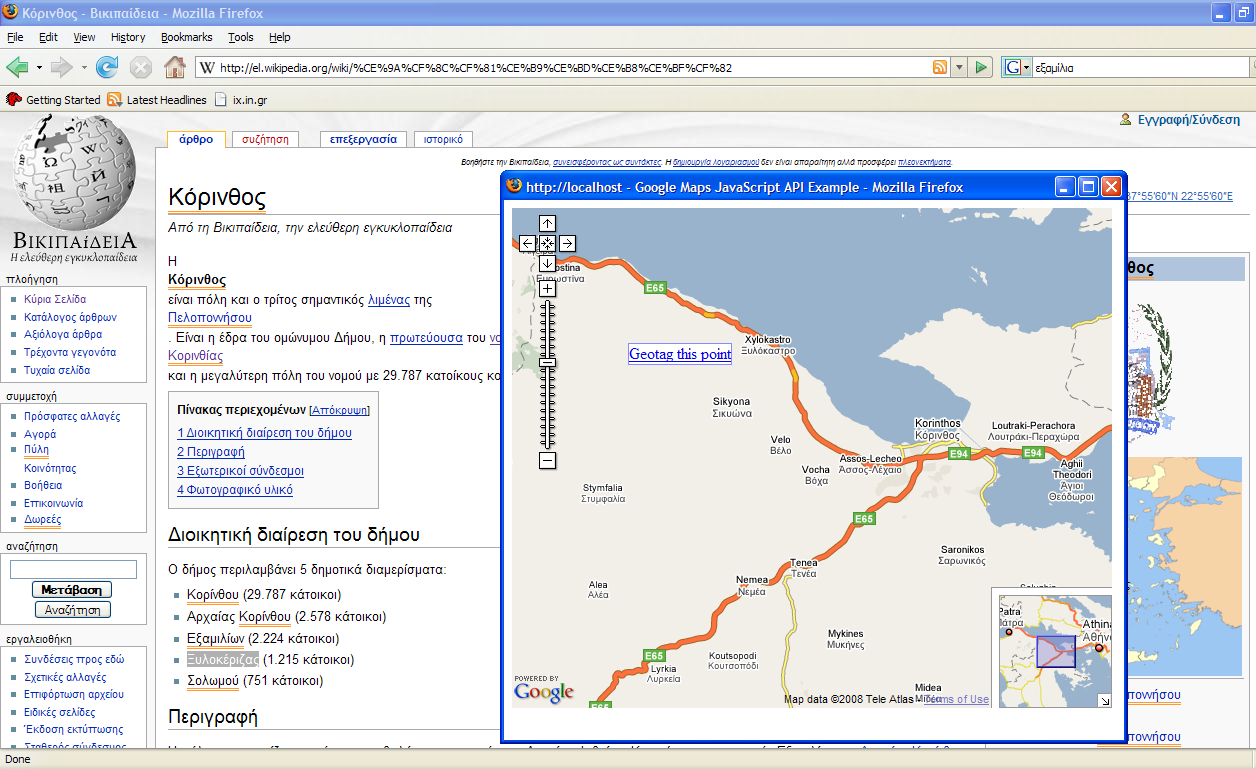1256x769 pixels.
Task: Collapse the overview map with corner arrow
Action: point(1104,701)
